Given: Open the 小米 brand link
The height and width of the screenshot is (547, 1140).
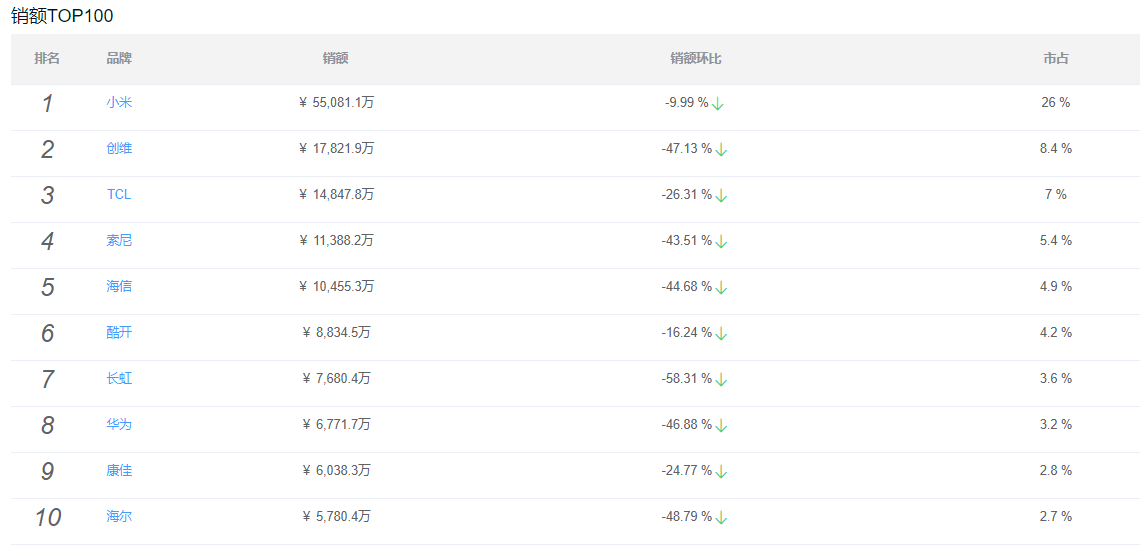Looking at the screenshot, I should pyautogui.click(x=119, y=103).
